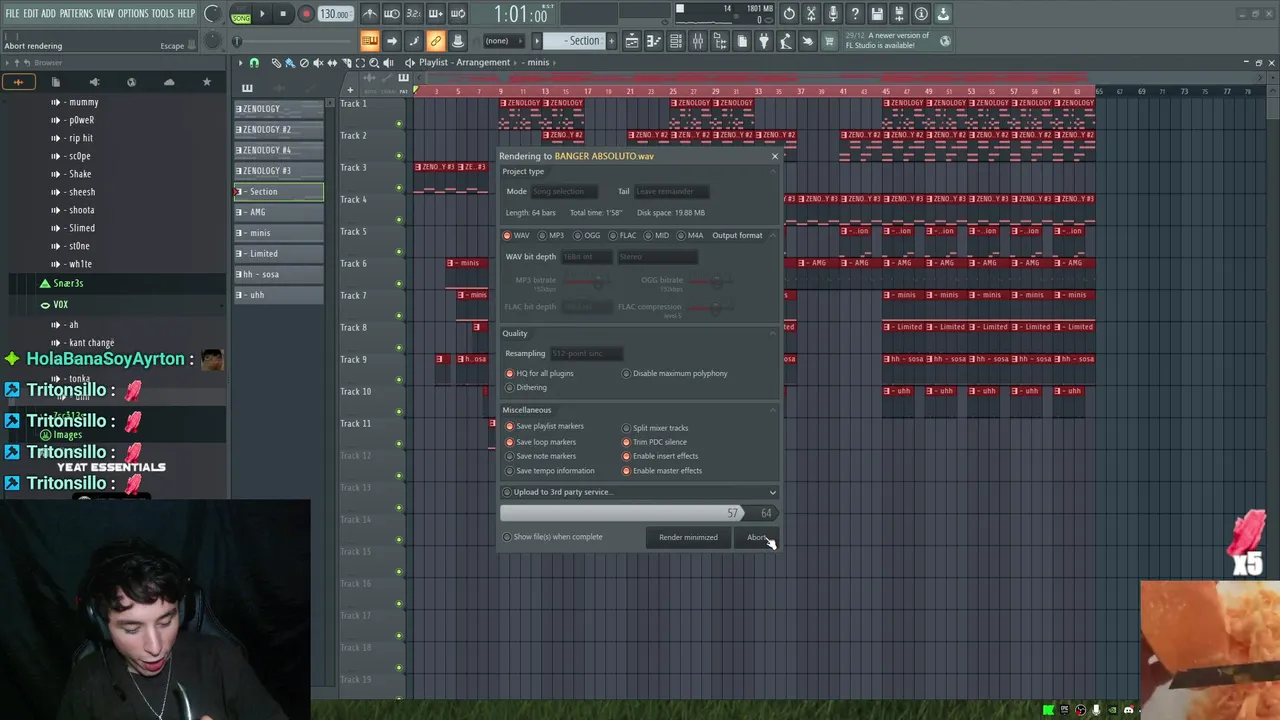This screenshot has width=1280, height=720.
Task: Toggle the recording countdown icon
Action: [x=413, y=14]
